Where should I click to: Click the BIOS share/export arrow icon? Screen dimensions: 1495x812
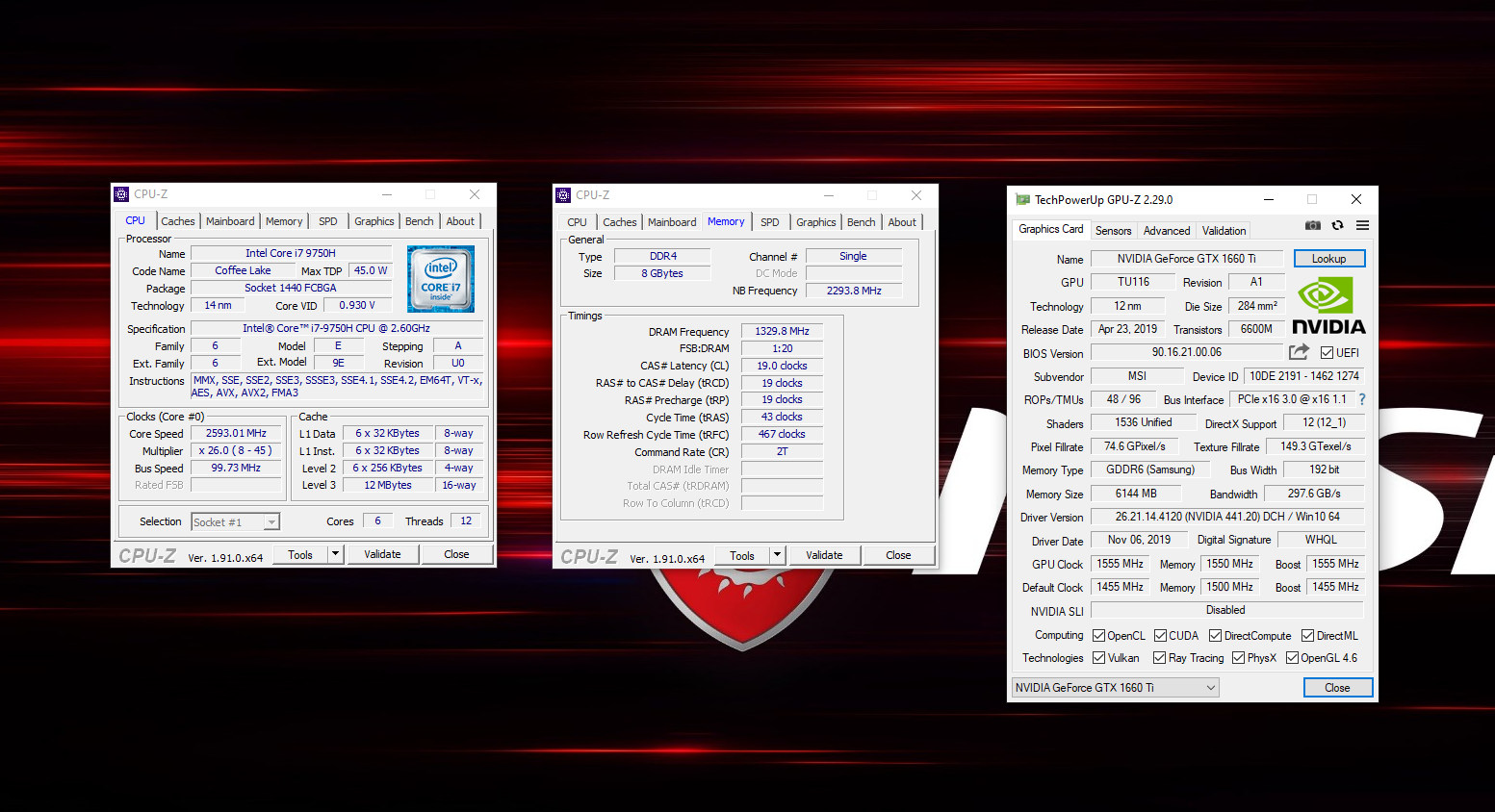[1299, 352]
